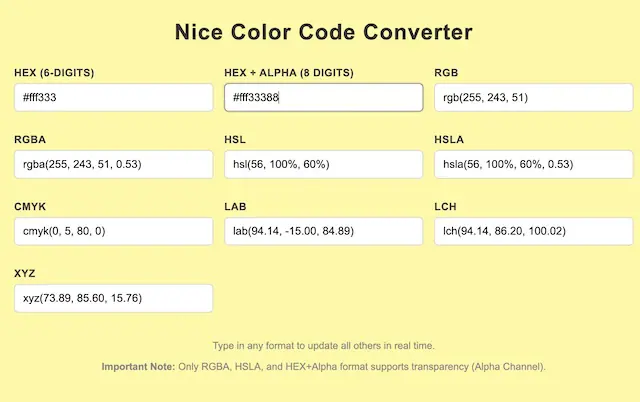Select the RGBA input field
This screenshot has height=402, width=640.
tap(113, 165)
